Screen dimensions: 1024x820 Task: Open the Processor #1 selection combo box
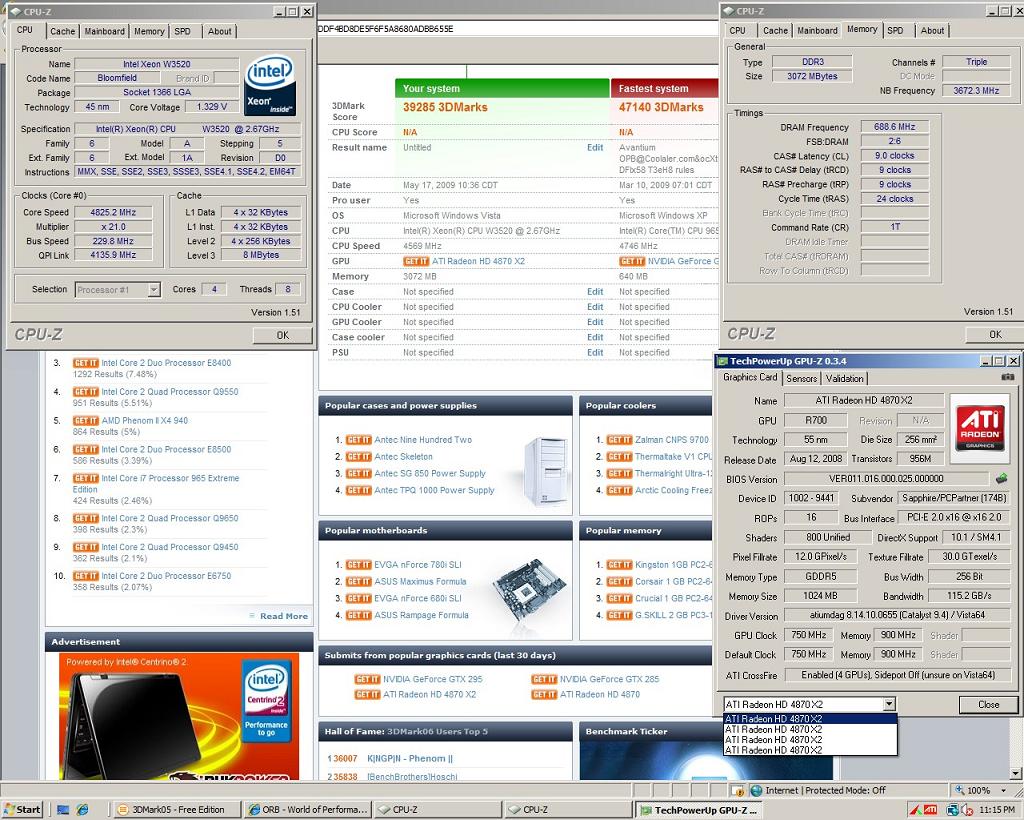click(x=118, y=289)
